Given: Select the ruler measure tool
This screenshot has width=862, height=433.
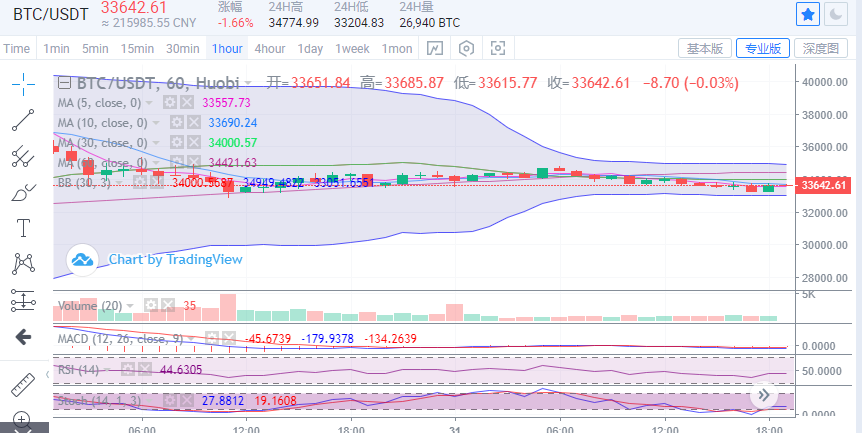Looking at the screenshot, I should pyautogui.click(x=23, y=385).
